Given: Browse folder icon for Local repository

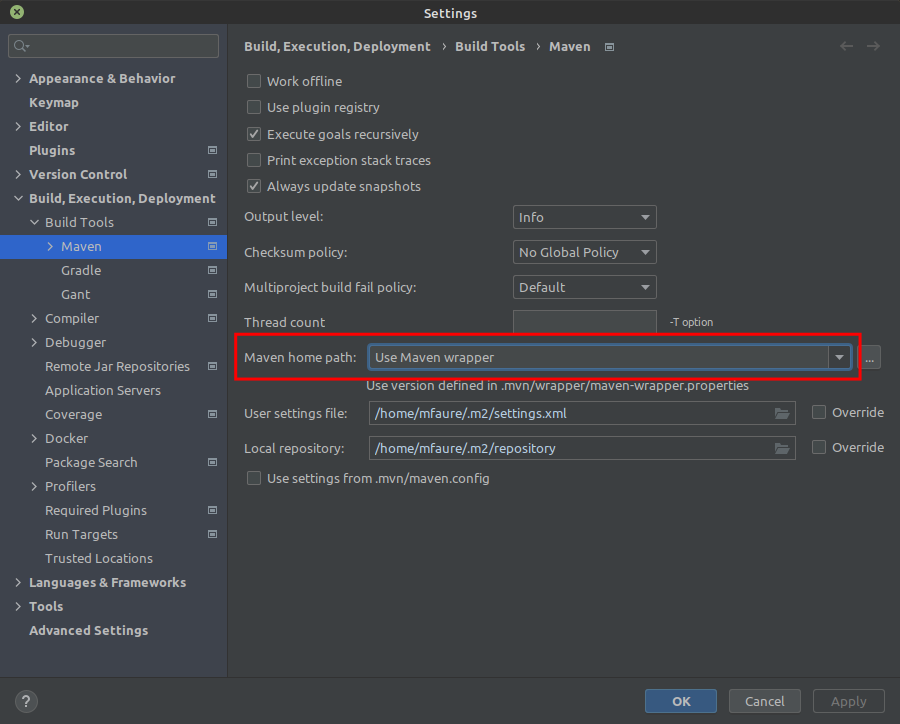Looking at the screenshot, I should [x=782, y=448].
